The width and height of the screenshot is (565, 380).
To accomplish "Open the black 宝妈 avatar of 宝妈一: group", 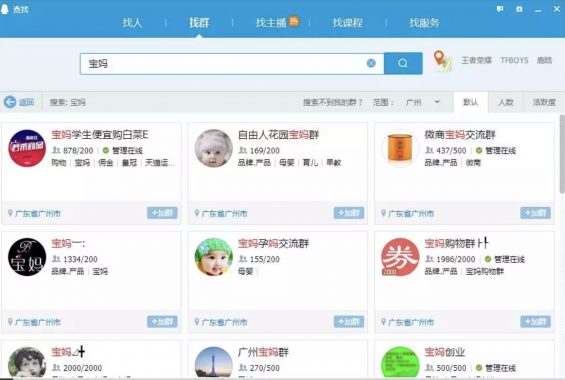I will 27,257.
